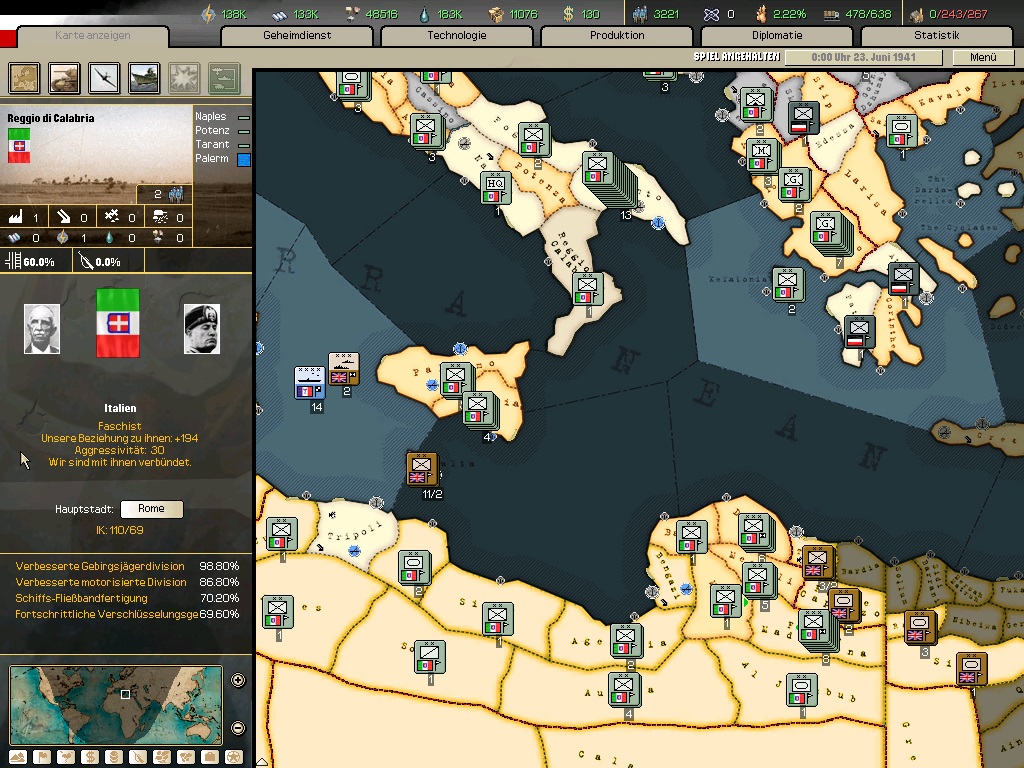Click the energy lightning icon in top bar
Image resolution: width=1024 pixels, height=768 pixels.
208,14
